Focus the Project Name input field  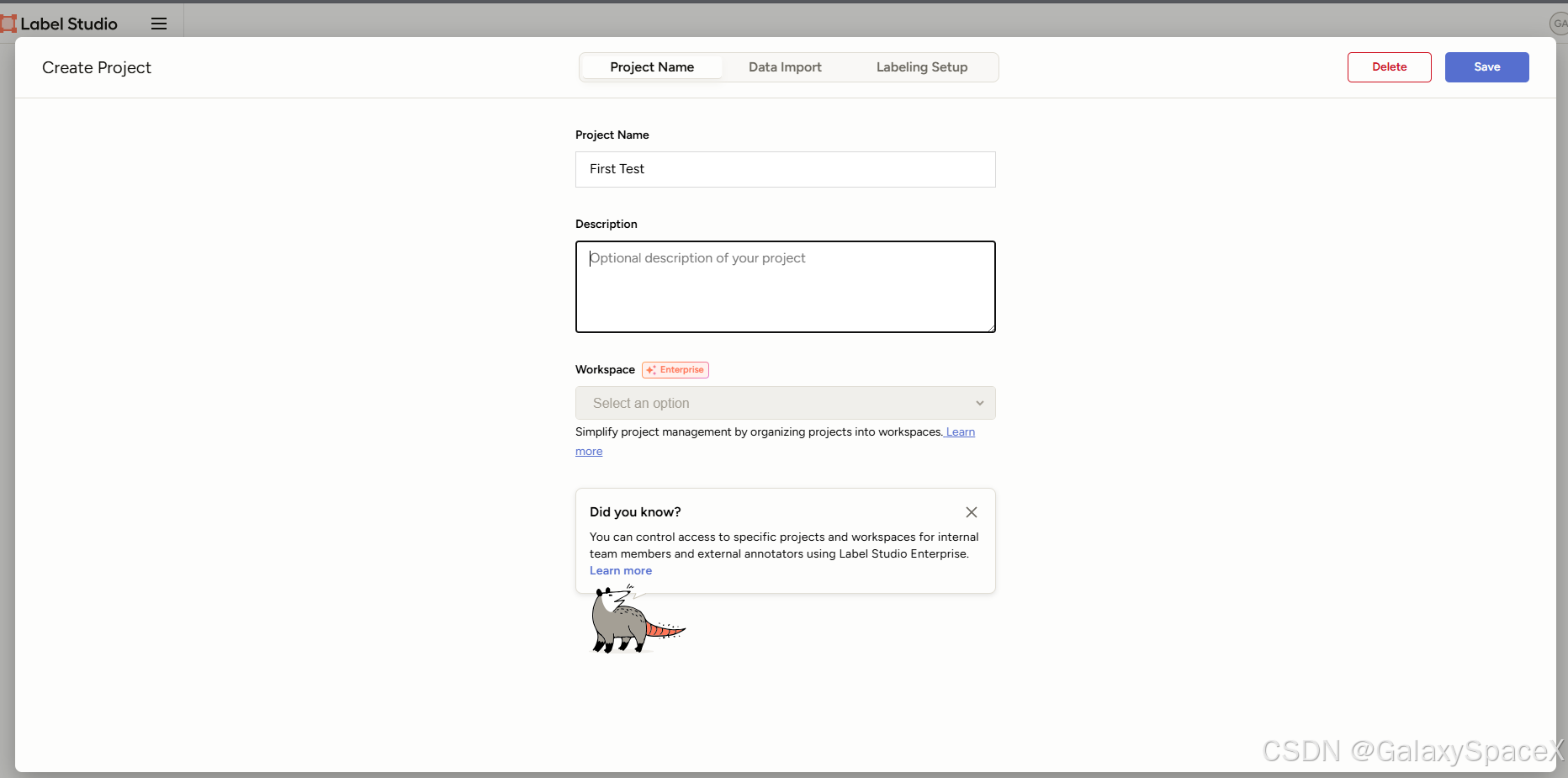[x=786, y=169]
